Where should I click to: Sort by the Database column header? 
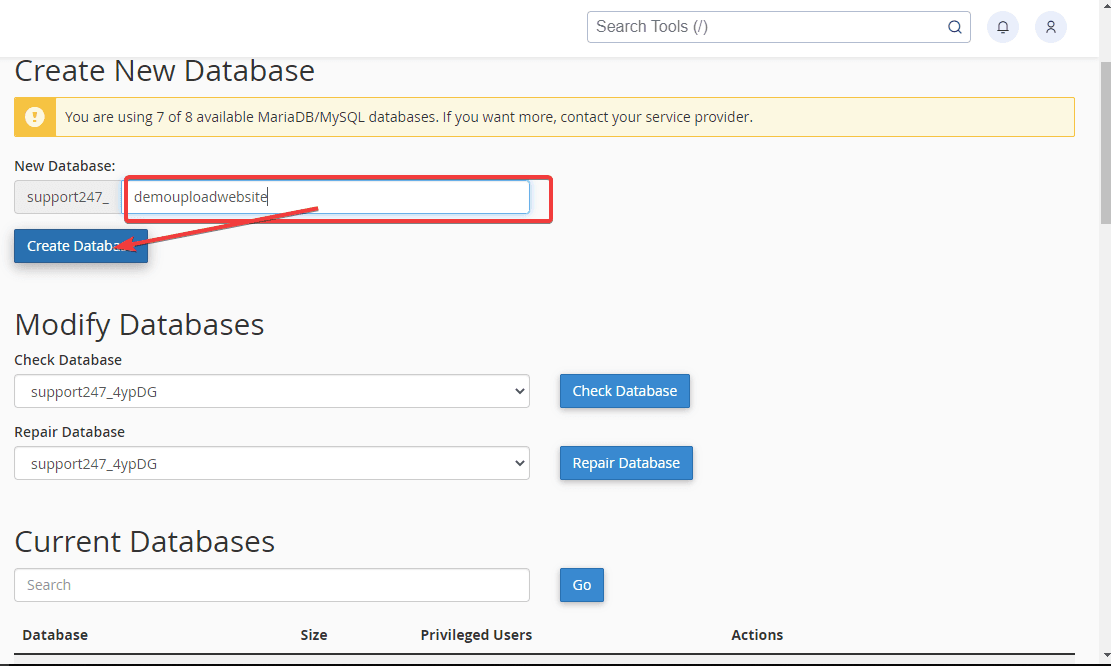click(55, 635)
